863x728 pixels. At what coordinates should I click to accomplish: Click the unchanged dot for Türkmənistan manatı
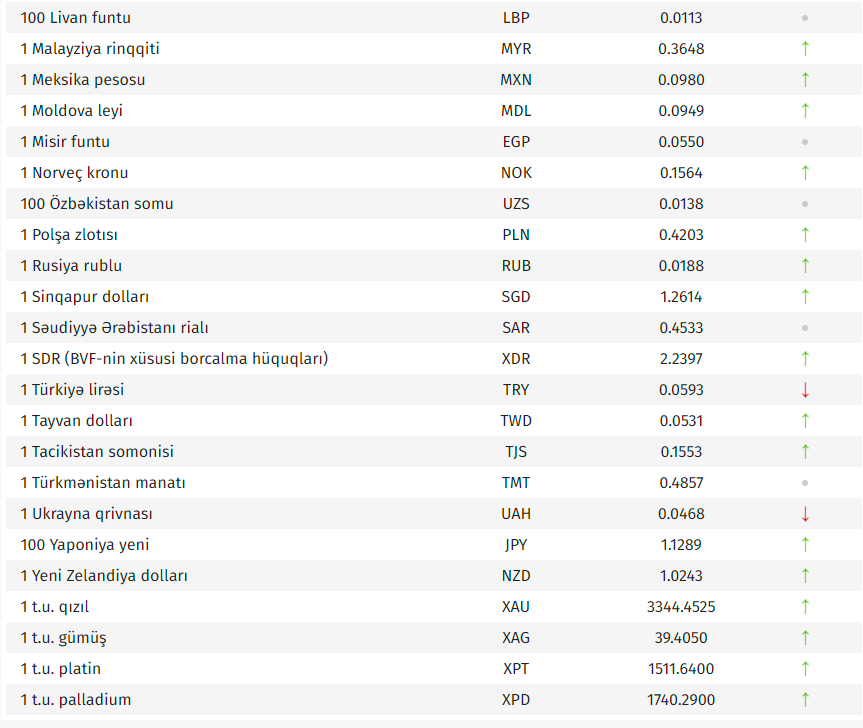click(x=805, y=483)
